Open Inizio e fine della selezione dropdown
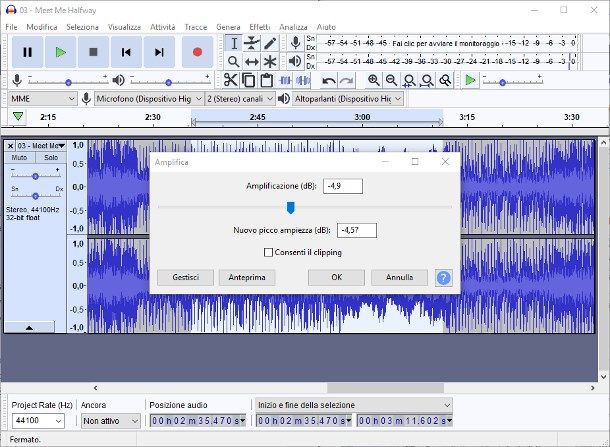 point(354,405)
